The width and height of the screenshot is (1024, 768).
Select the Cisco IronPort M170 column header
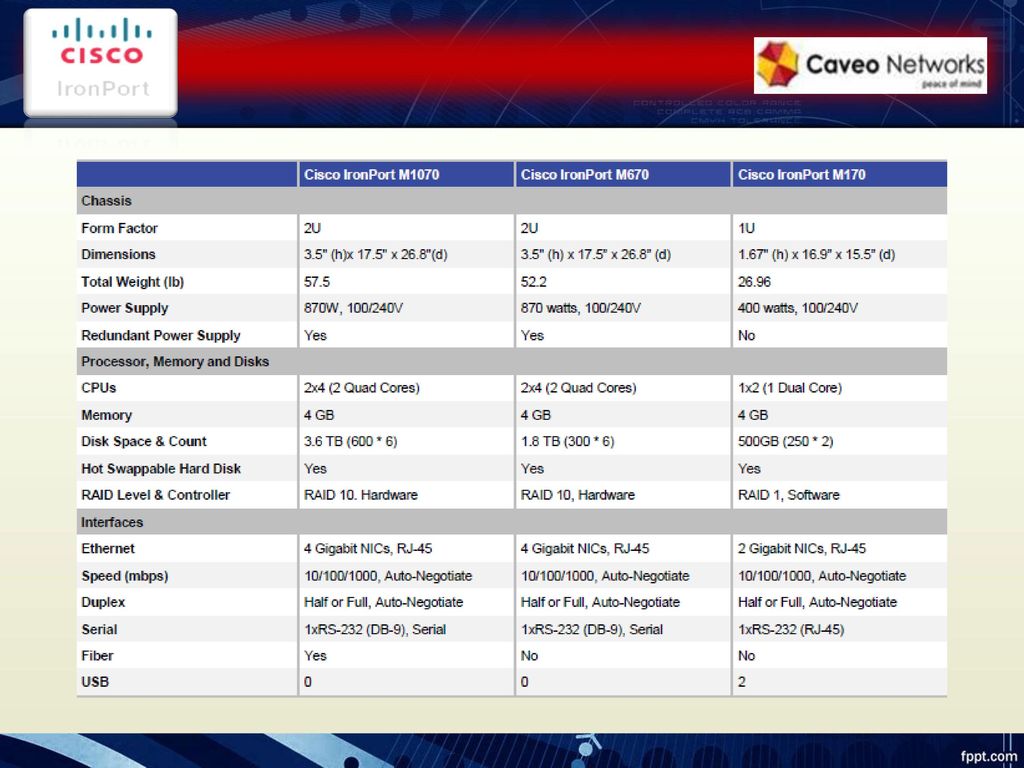(801, 174)
